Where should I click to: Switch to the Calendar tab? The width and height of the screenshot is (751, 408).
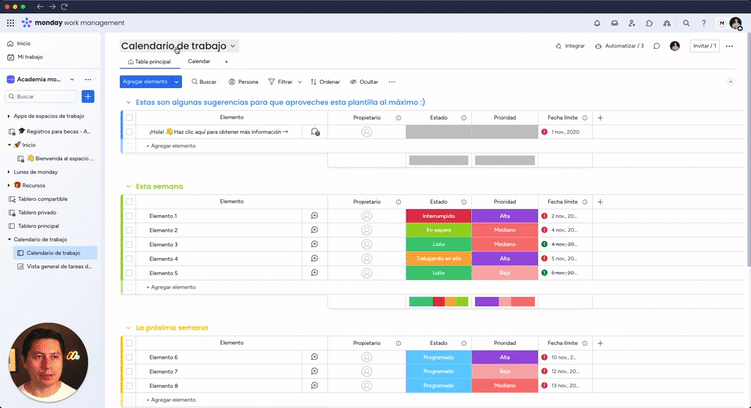199,62
